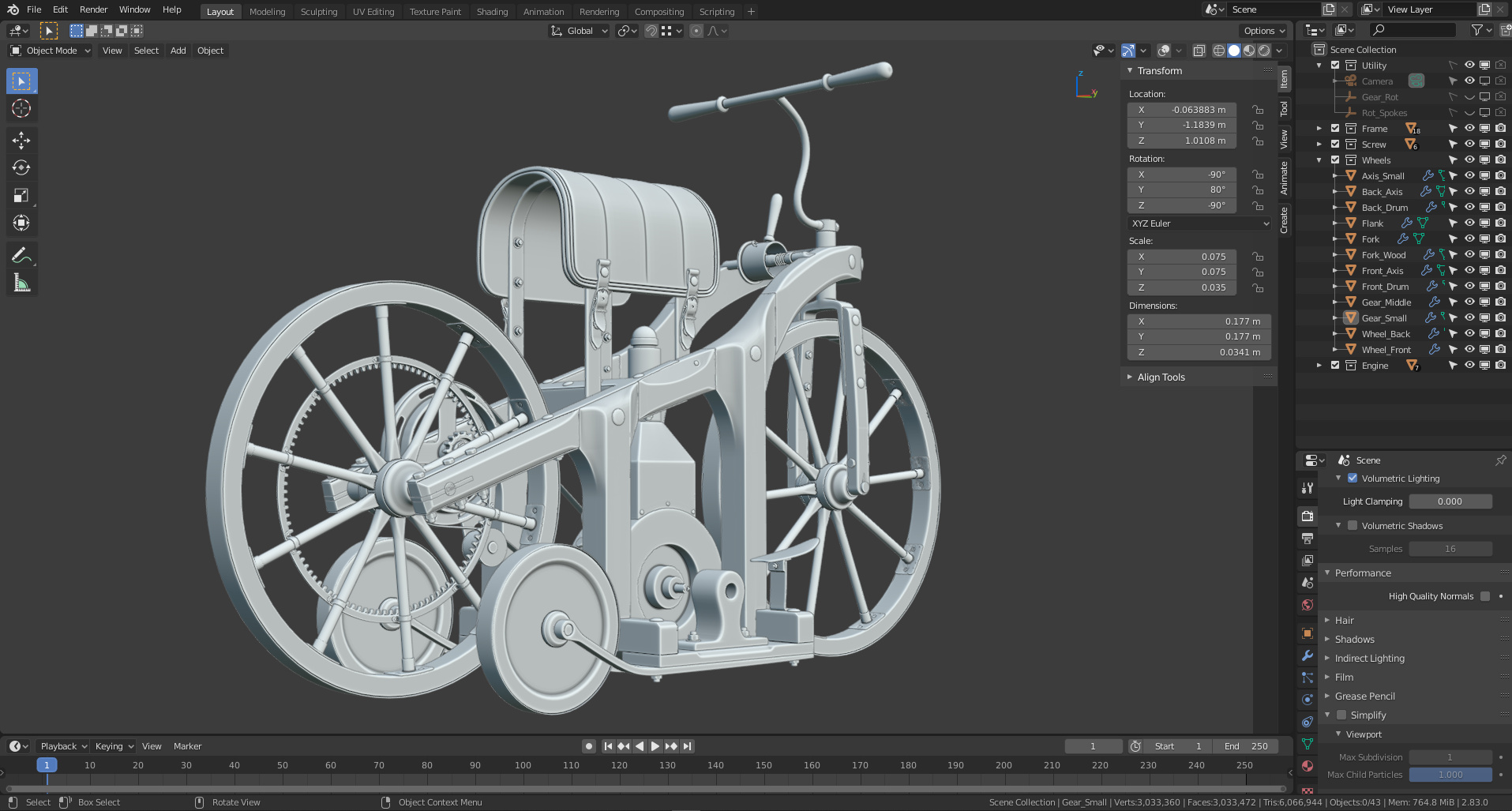Select the Move tool in toolbar

click(21, 141)
